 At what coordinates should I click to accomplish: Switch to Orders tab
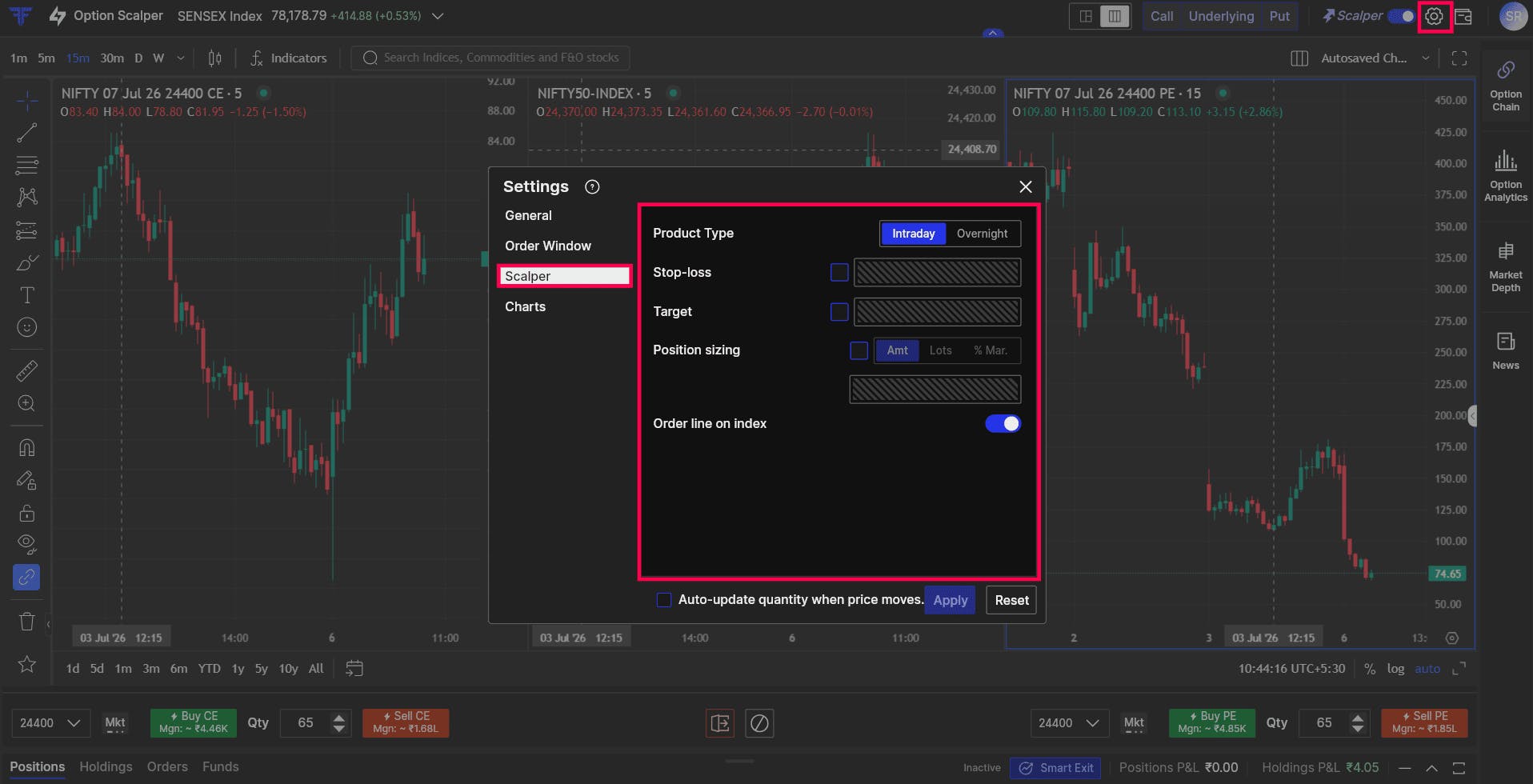(x=167, y=766)
